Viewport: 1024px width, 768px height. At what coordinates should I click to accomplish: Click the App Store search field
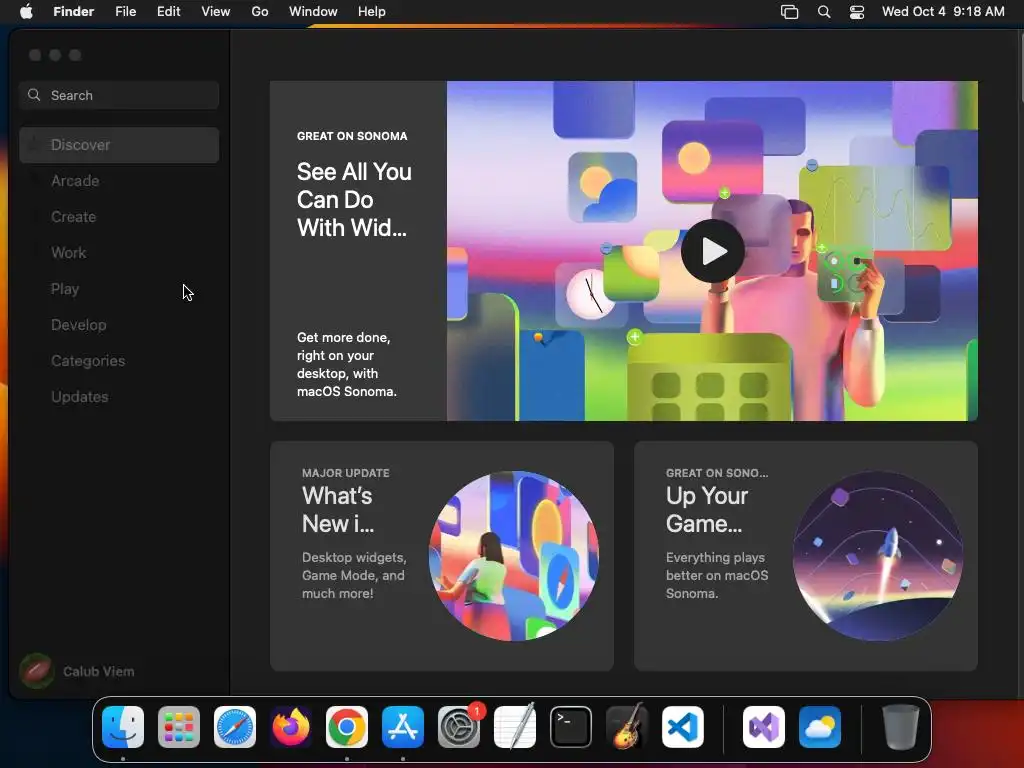pyautogui.click(x=119, y=95)
